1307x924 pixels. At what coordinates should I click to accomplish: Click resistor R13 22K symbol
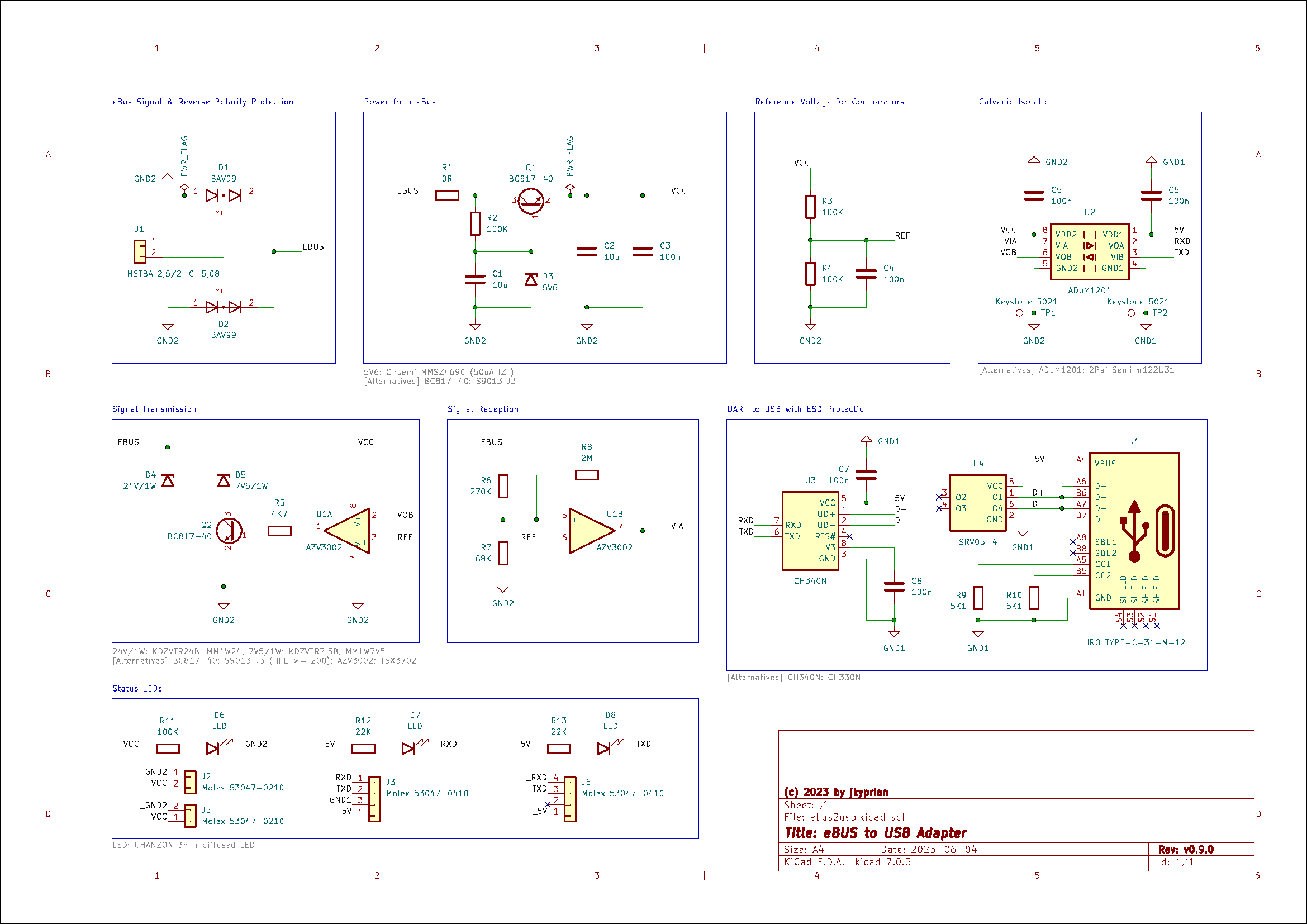pyautogui.click(x=558, y=749)
